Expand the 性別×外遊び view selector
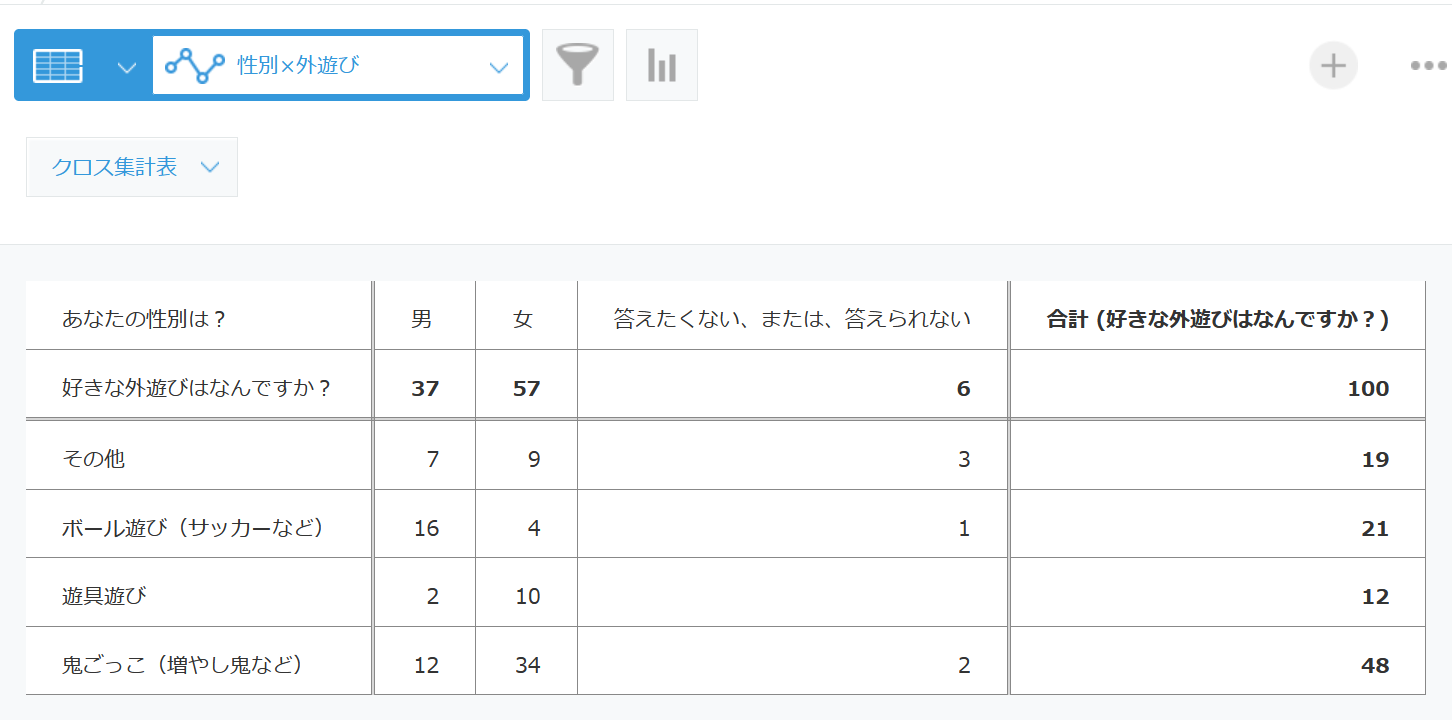1452x720 pixels. coord(498,67)
